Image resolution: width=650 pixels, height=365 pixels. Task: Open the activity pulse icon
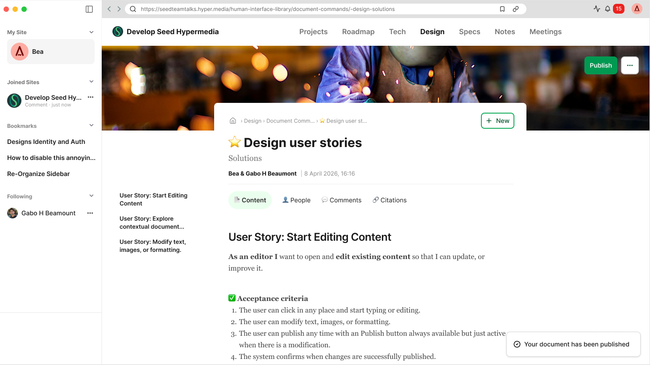point(597,9)
